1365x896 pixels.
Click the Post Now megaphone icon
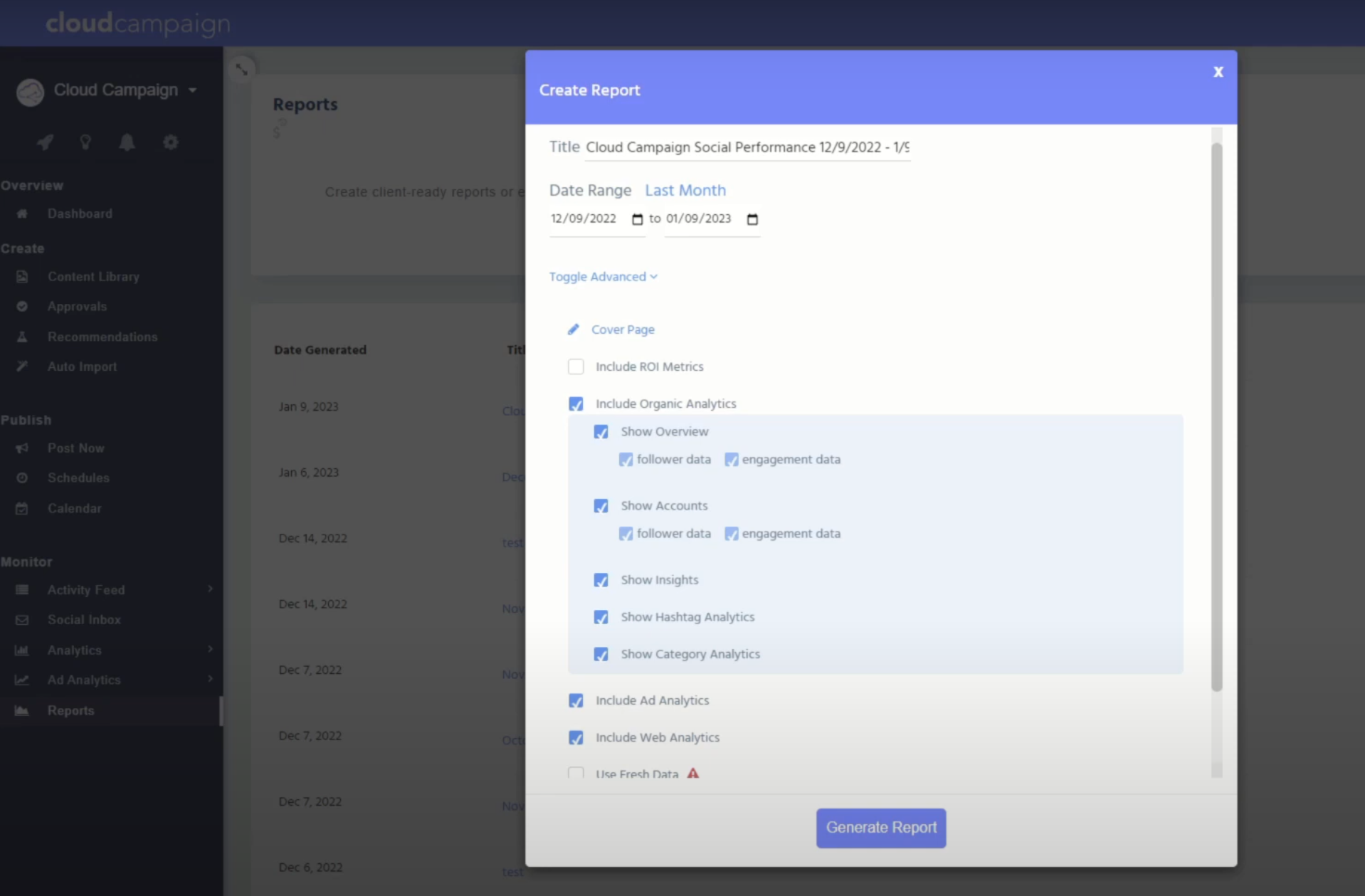22,448
